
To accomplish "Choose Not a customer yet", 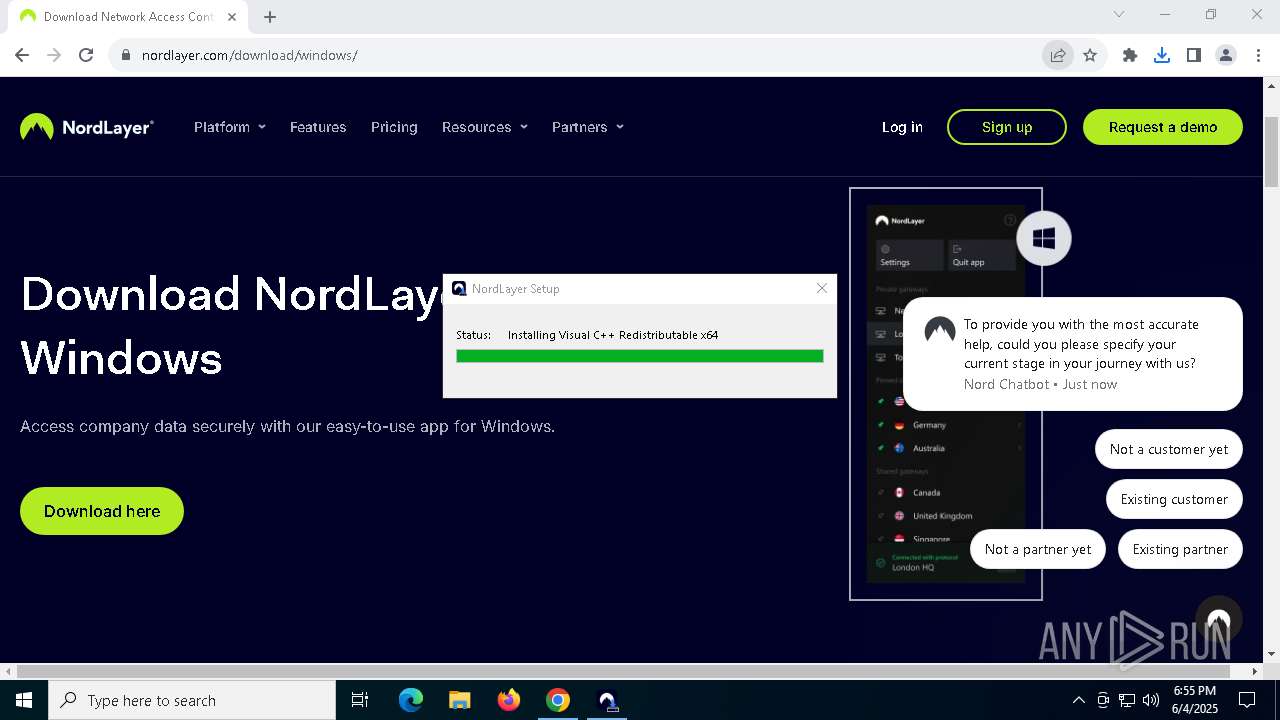I will click(1169, 449).
